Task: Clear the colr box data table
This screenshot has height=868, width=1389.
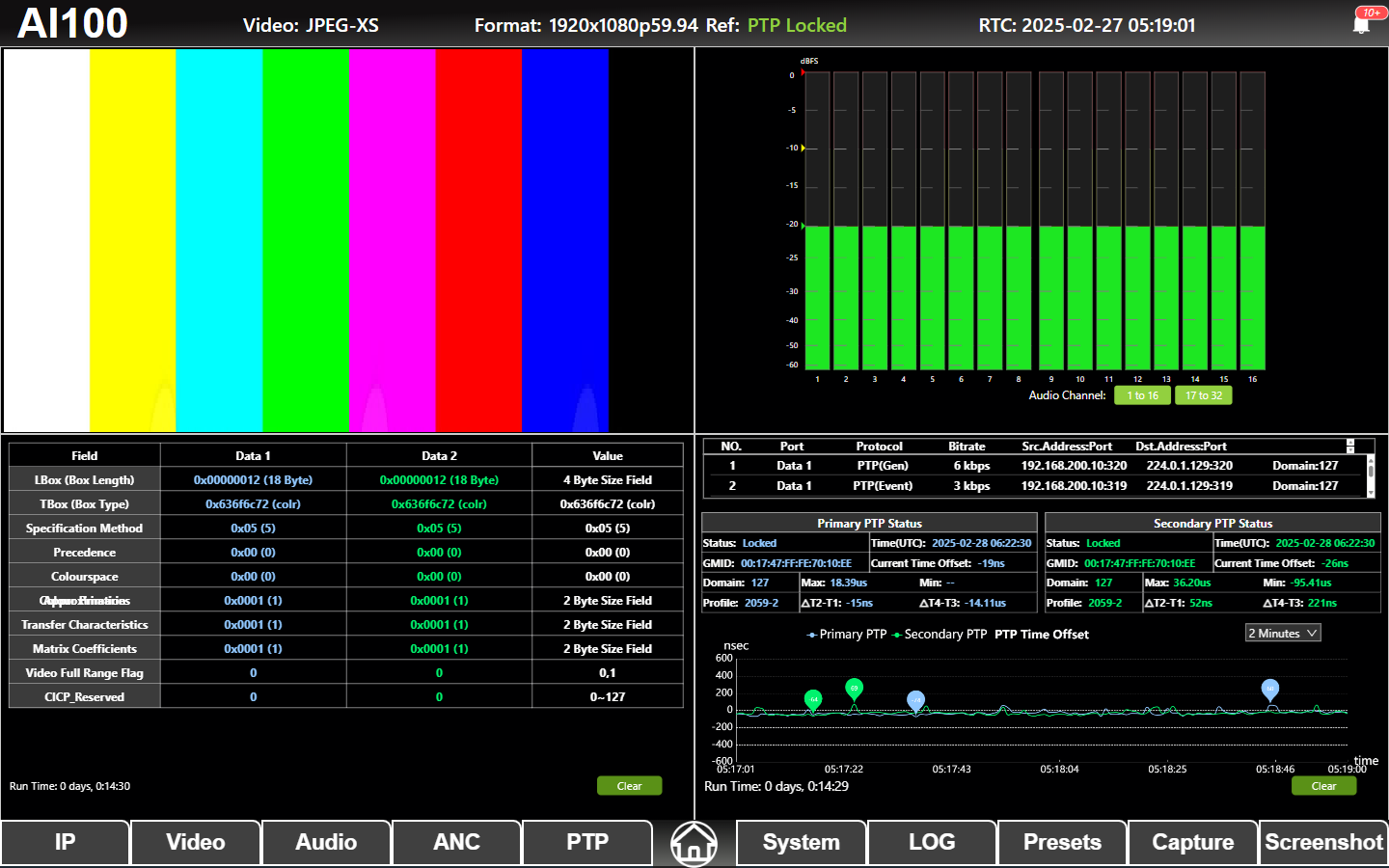Action: click(629, 786)
